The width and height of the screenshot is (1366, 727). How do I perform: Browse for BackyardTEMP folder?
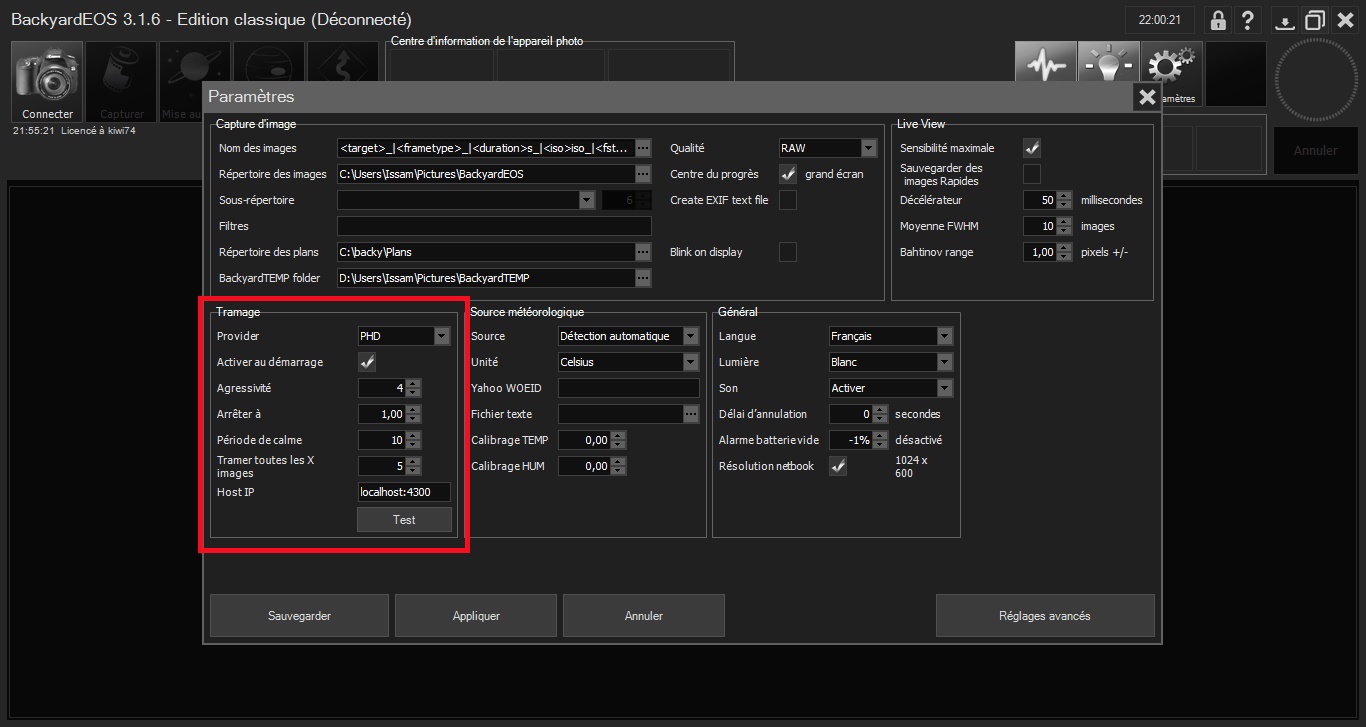[643, 278]
